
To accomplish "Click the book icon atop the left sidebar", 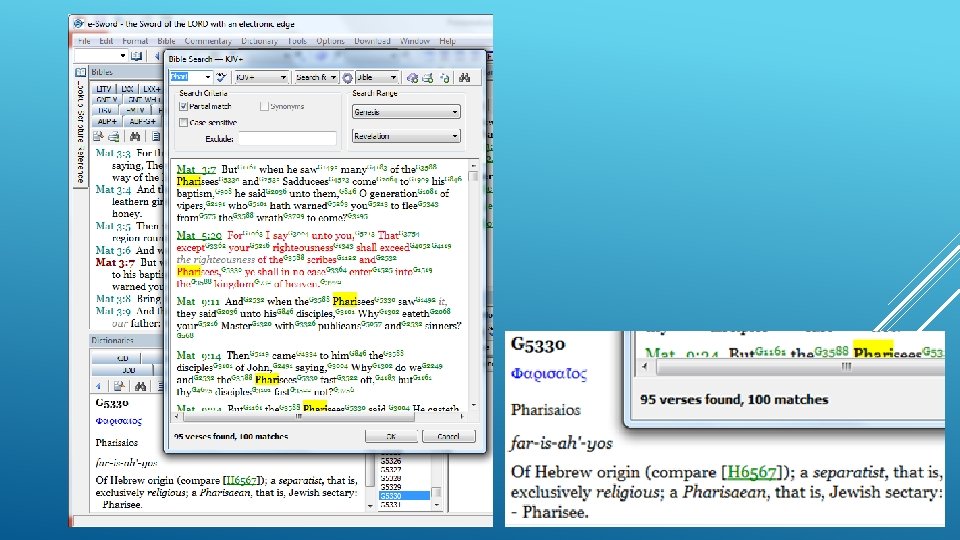I will coord(80,72).
